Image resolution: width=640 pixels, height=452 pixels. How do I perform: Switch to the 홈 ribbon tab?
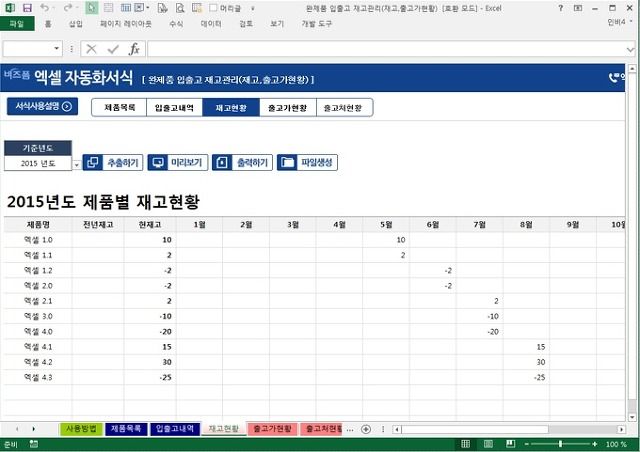coord(48,24)
